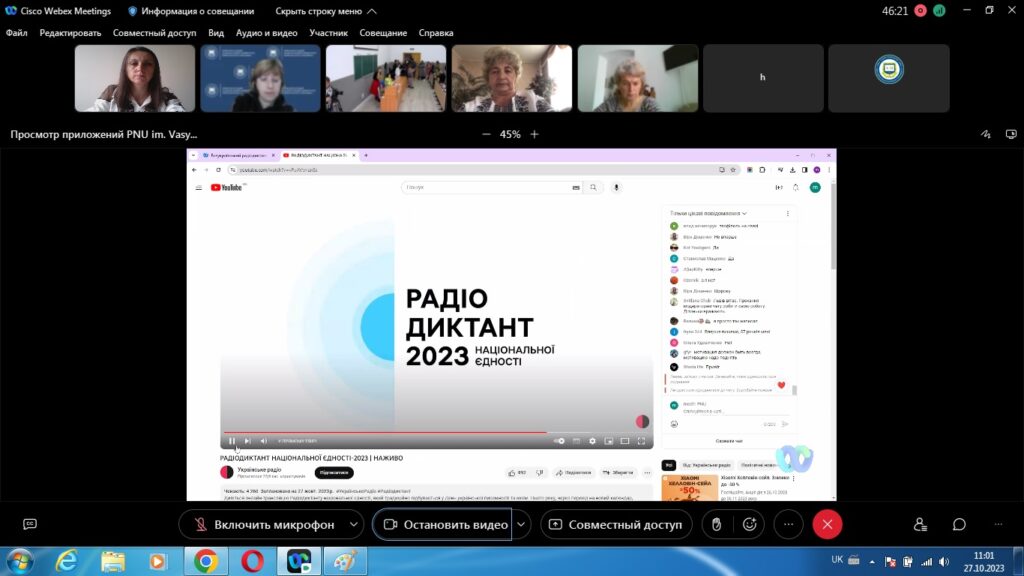
Task: Open the reactions emoji icon
Action: [750, 524]
